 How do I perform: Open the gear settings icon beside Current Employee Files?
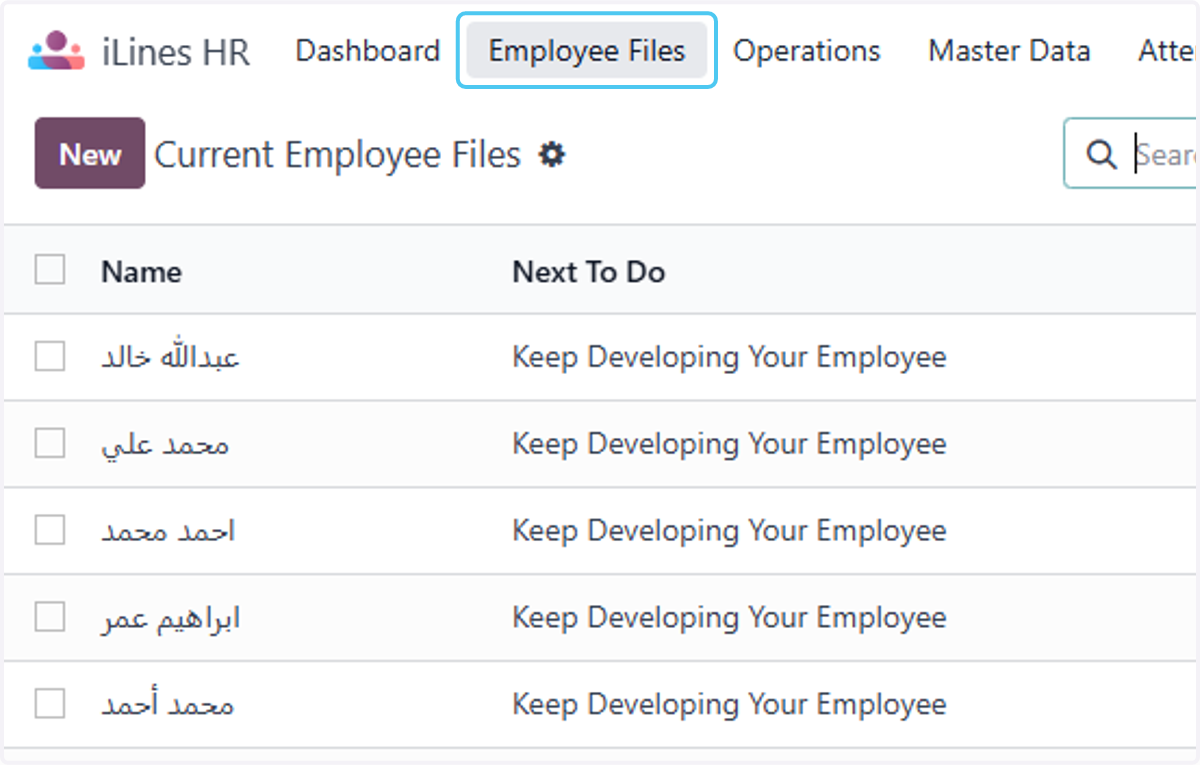pyautogui.click(x=552, y=155)
